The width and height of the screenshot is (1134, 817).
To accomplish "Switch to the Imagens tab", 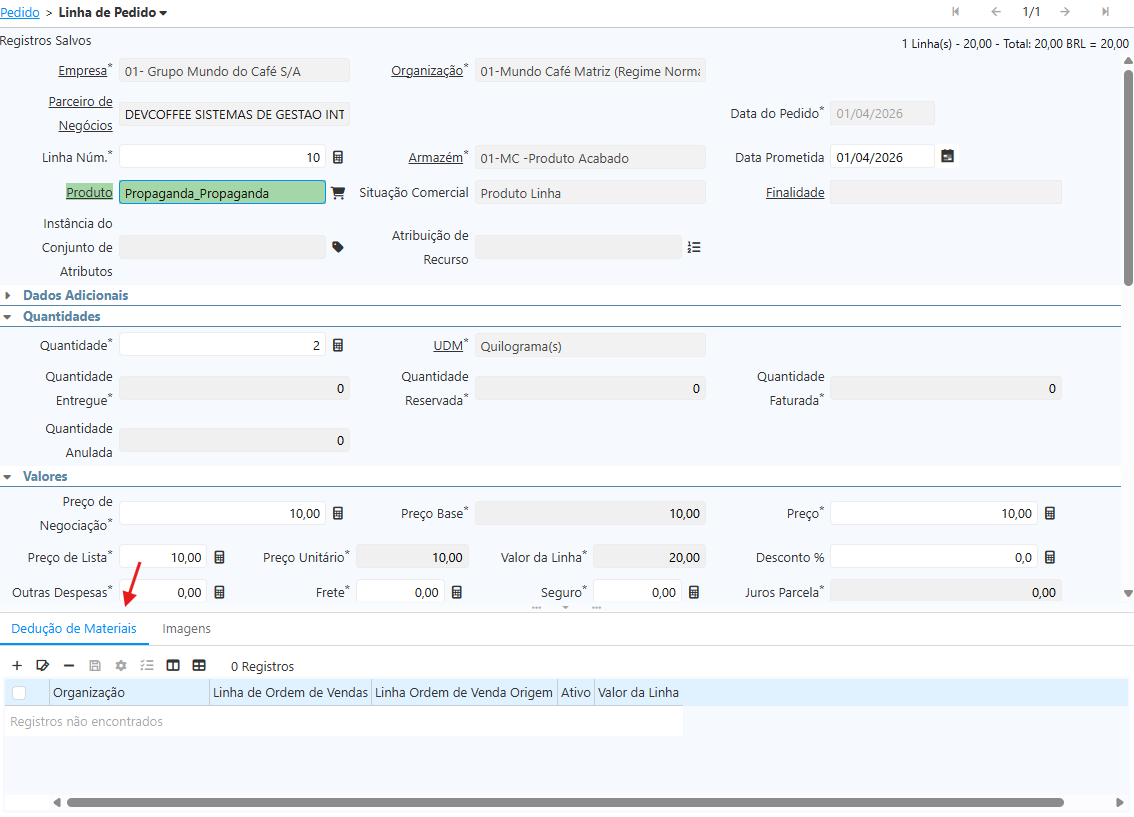I will coord(186,629).
